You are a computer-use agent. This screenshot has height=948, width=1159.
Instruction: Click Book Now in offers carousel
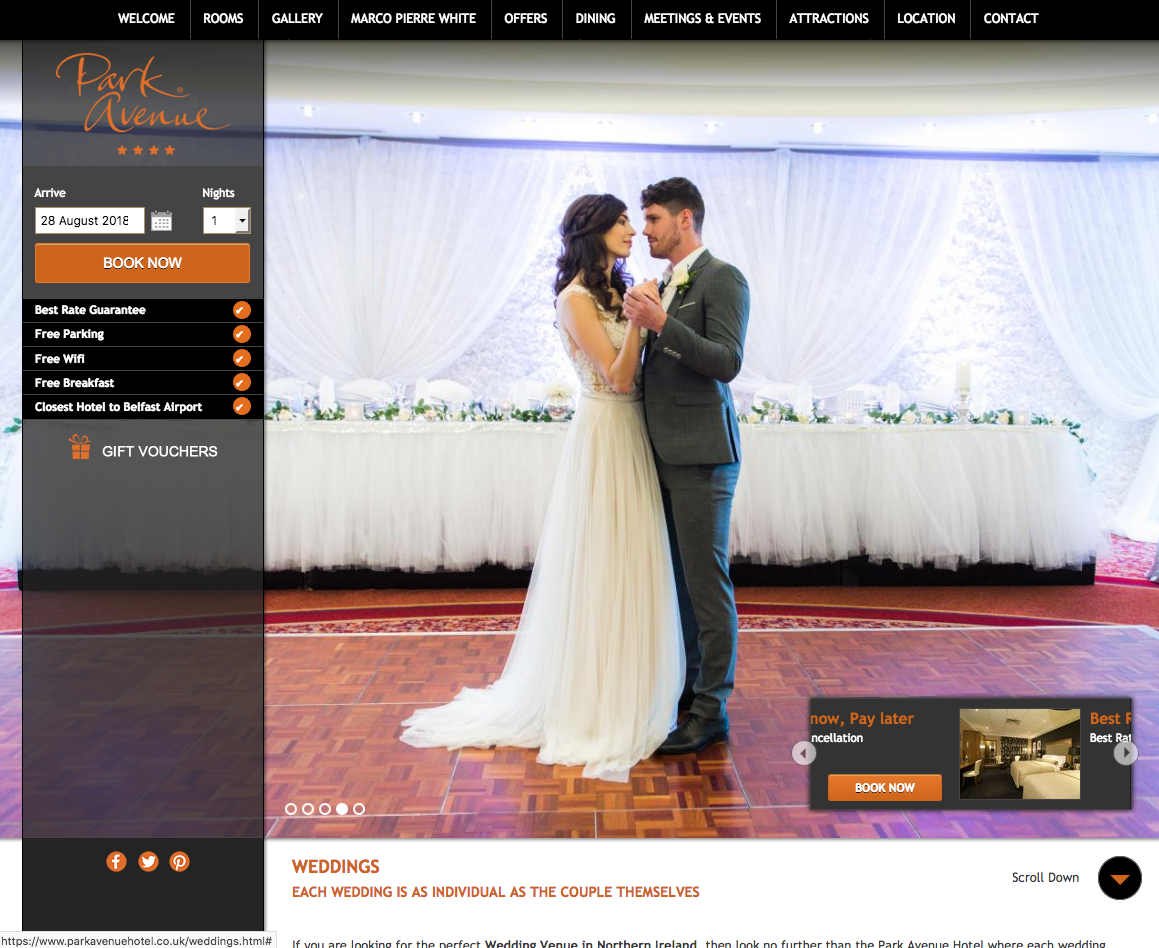pos(884,788)
